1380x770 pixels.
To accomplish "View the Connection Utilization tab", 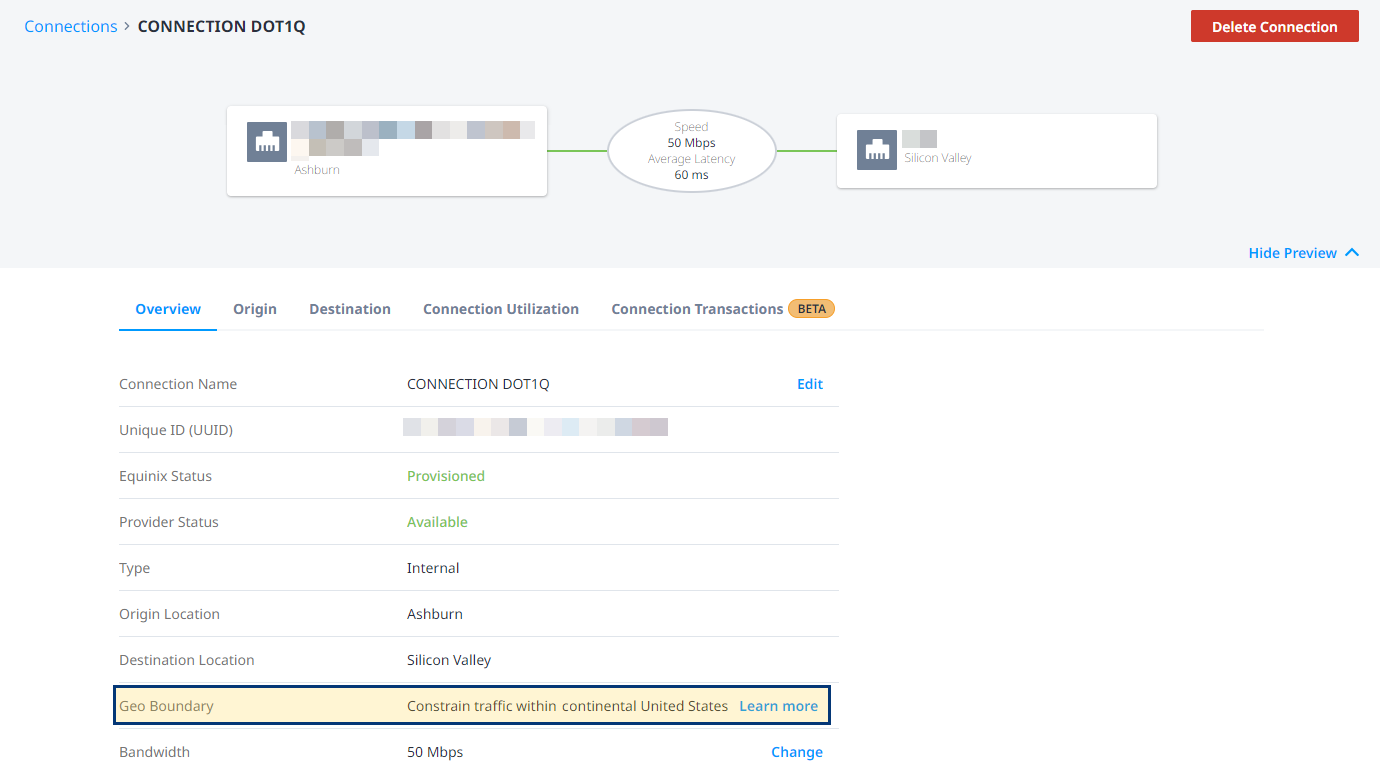I will click(501, 309).
